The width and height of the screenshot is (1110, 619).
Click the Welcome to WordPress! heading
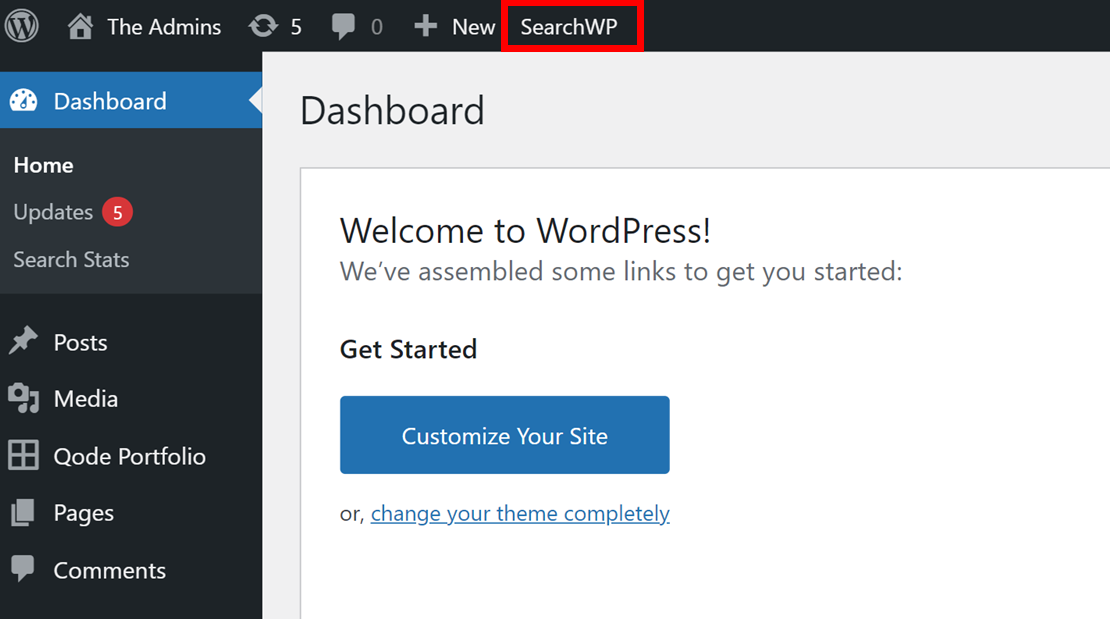click(x=525, y=231)
